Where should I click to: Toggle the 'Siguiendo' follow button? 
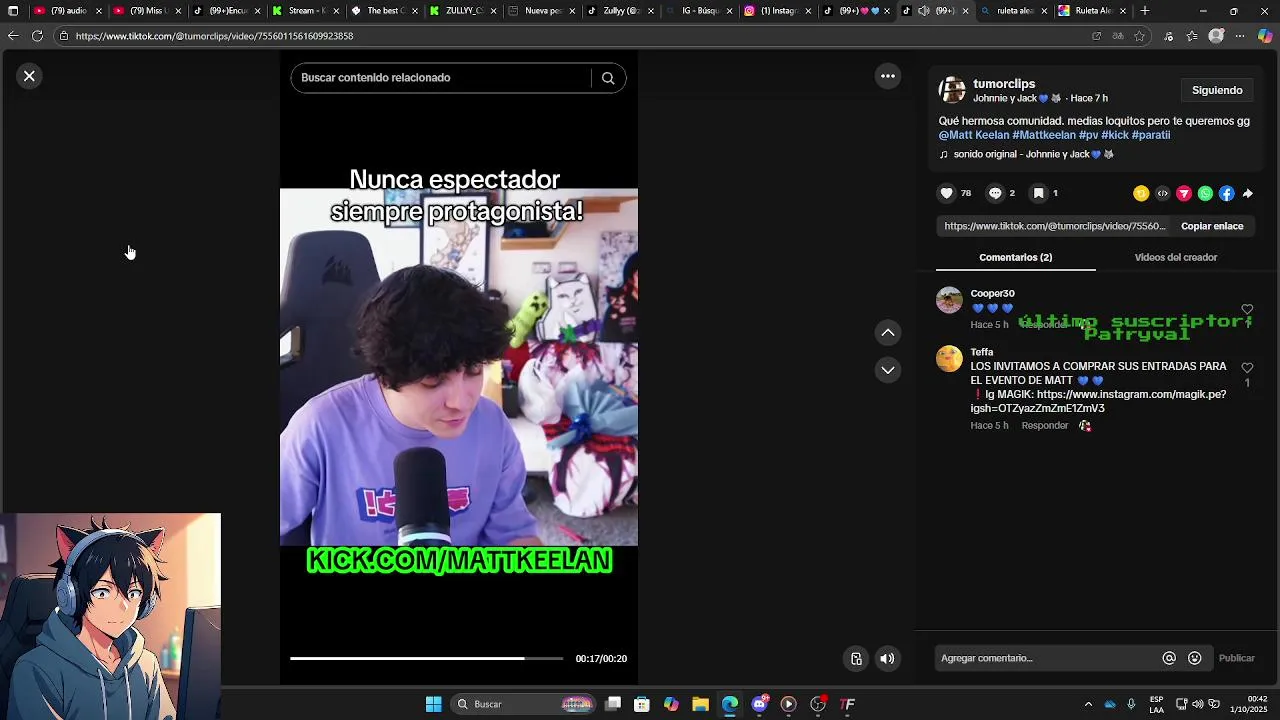point(1217,90)
